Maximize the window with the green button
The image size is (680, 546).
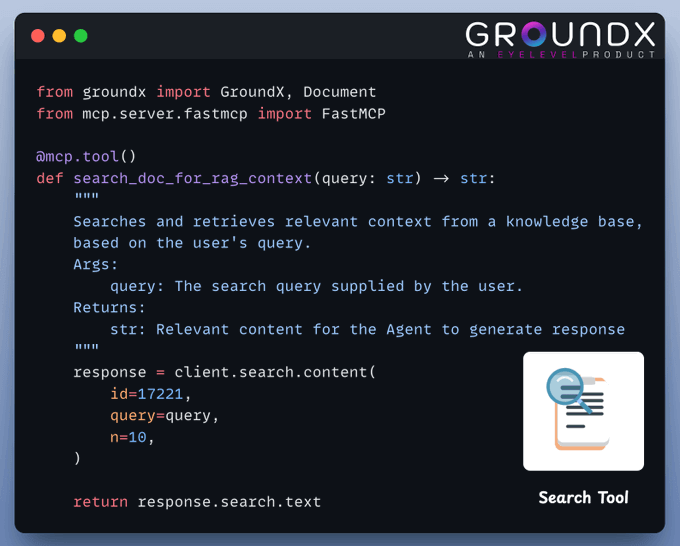tap(81, 36)
